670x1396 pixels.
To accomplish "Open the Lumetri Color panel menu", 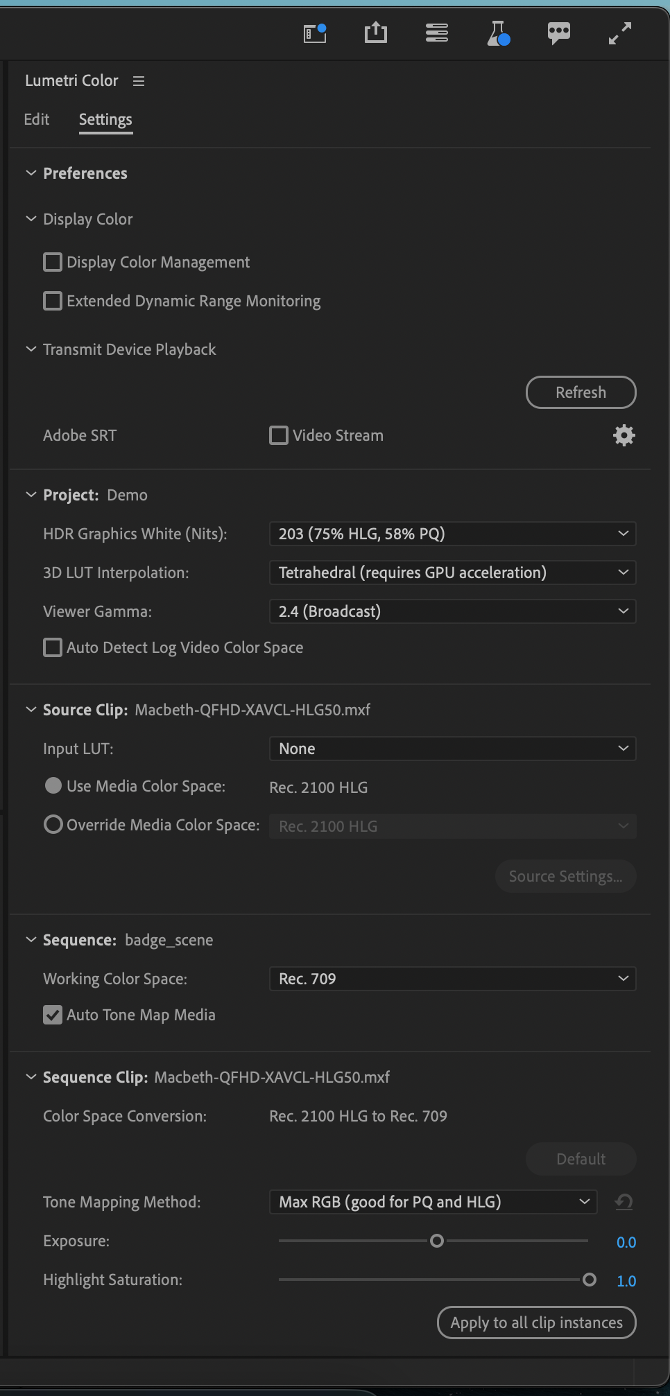I will 139,81.
